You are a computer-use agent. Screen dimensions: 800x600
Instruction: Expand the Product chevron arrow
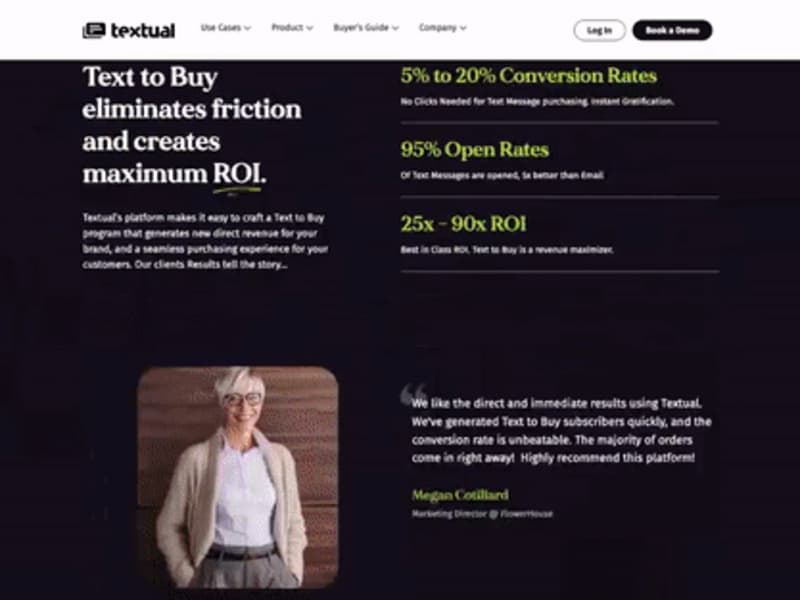click(x=310, y=28)
